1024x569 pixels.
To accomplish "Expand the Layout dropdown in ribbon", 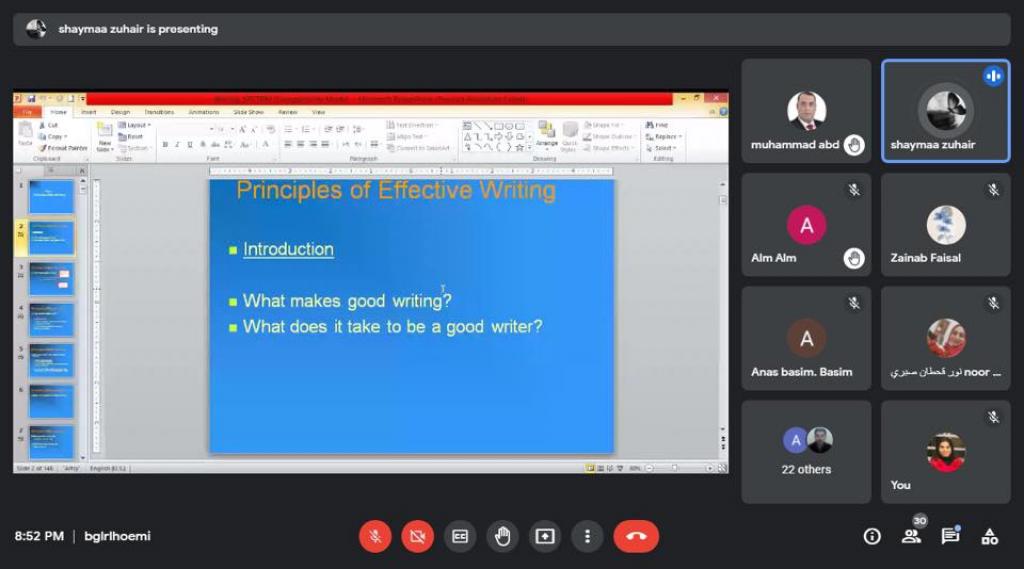I will point(138,126).
